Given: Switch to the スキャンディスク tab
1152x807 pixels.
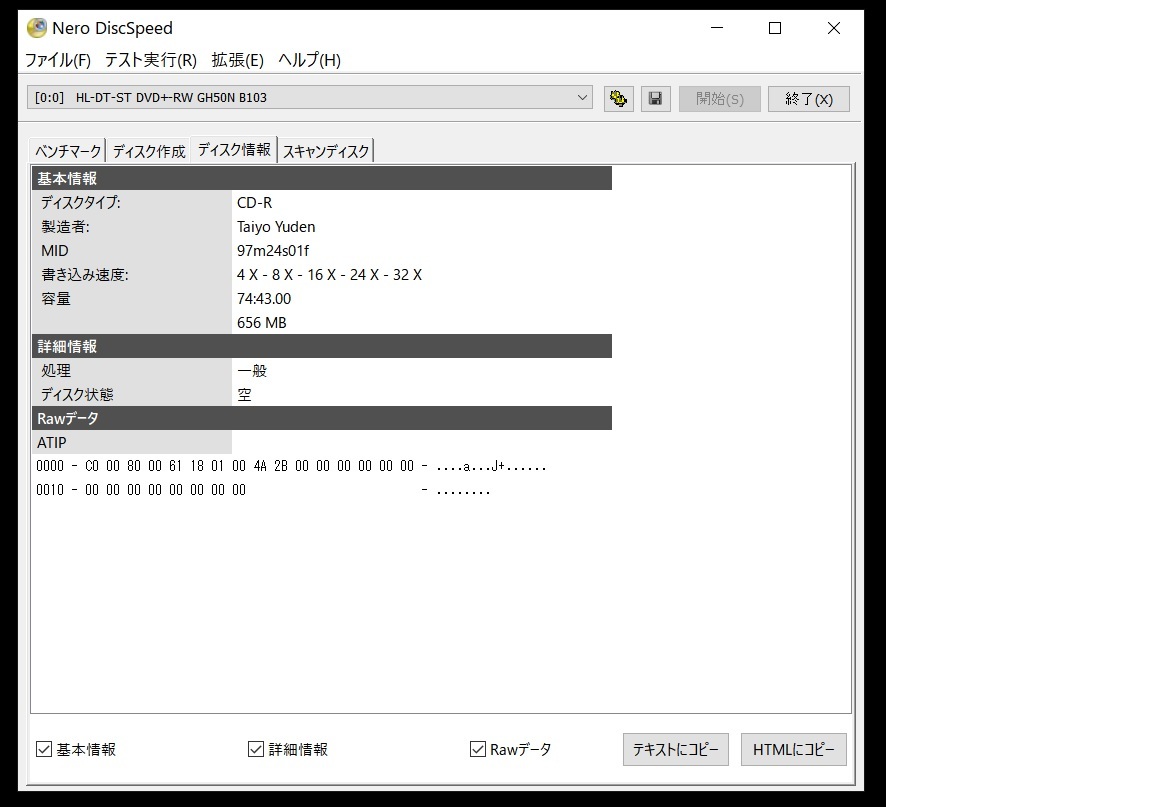Looking at the screenshot, I should [x=325, y=151].
